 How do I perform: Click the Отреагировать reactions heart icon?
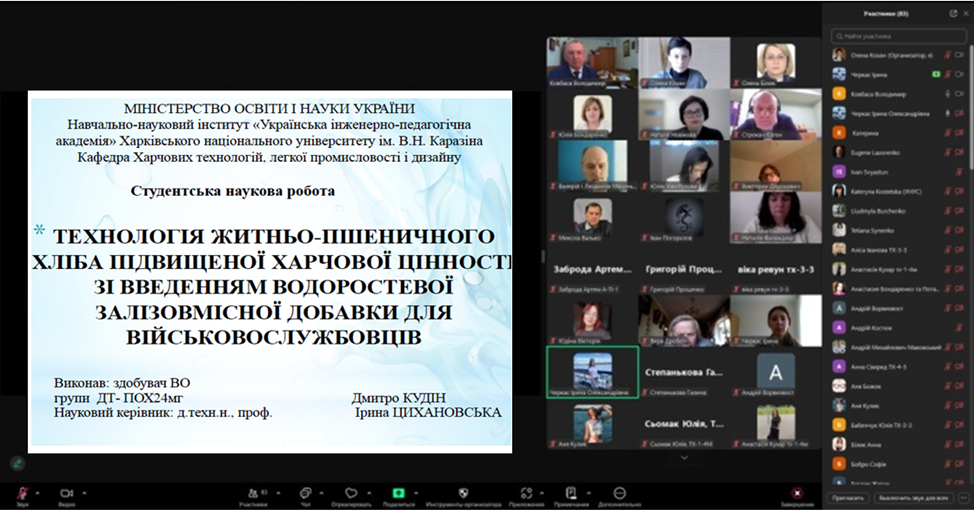pyautogui.click(x=351, y=493)
